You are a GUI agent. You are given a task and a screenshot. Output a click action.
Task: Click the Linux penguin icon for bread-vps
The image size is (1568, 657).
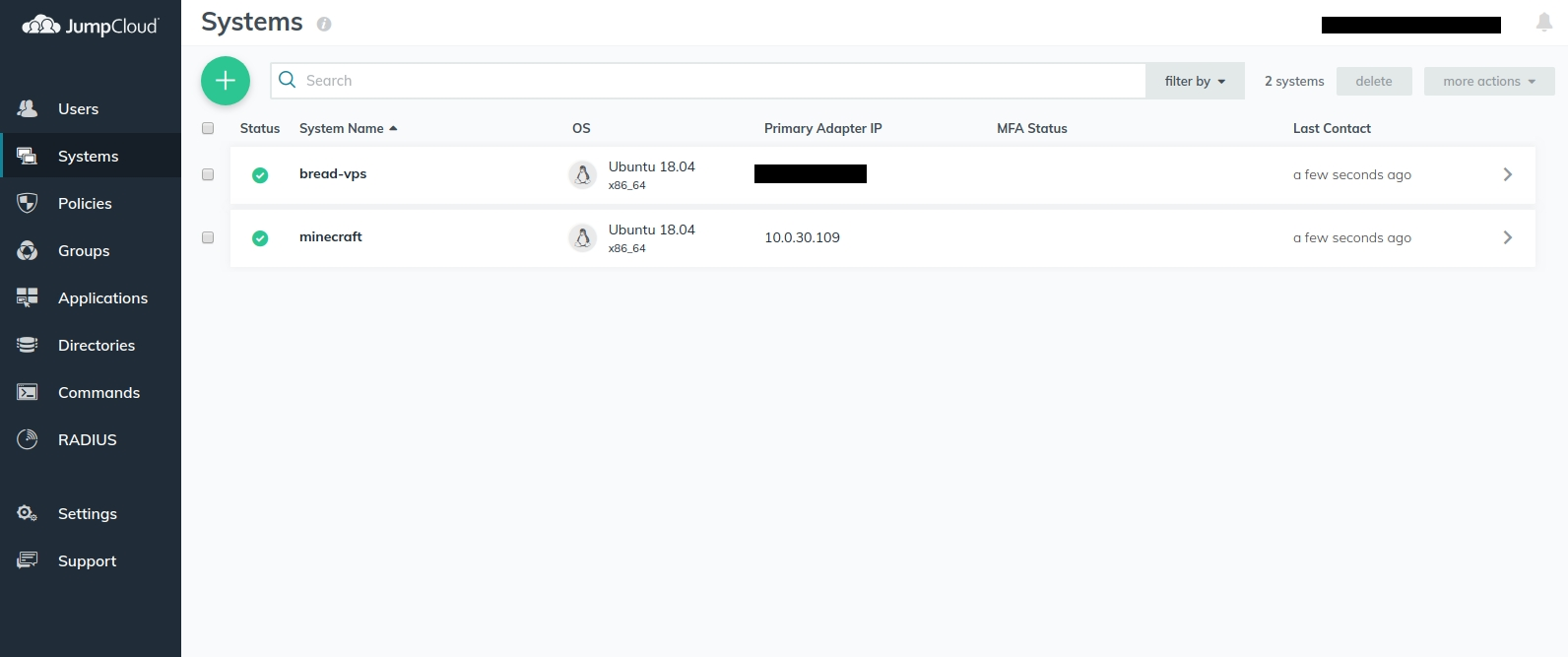click(x=583, y=175)
